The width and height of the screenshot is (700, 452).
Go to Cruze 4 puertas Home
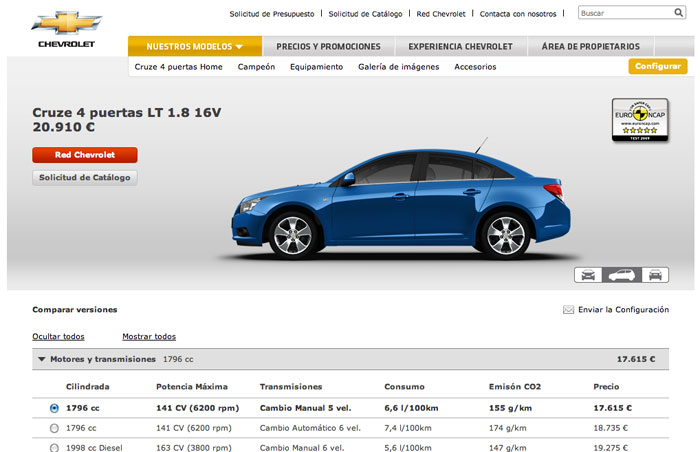(179, 67)
